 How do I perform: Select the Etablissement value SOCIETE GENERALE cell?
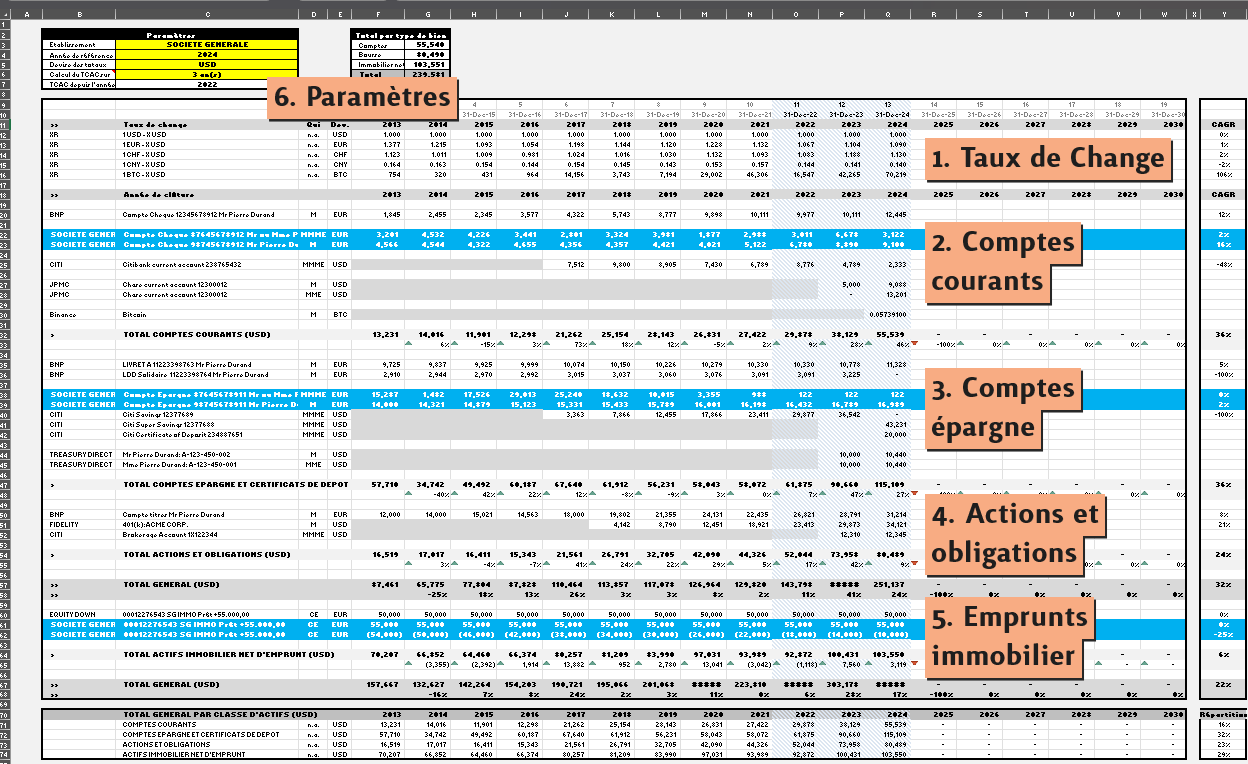(x=207, y=46)
